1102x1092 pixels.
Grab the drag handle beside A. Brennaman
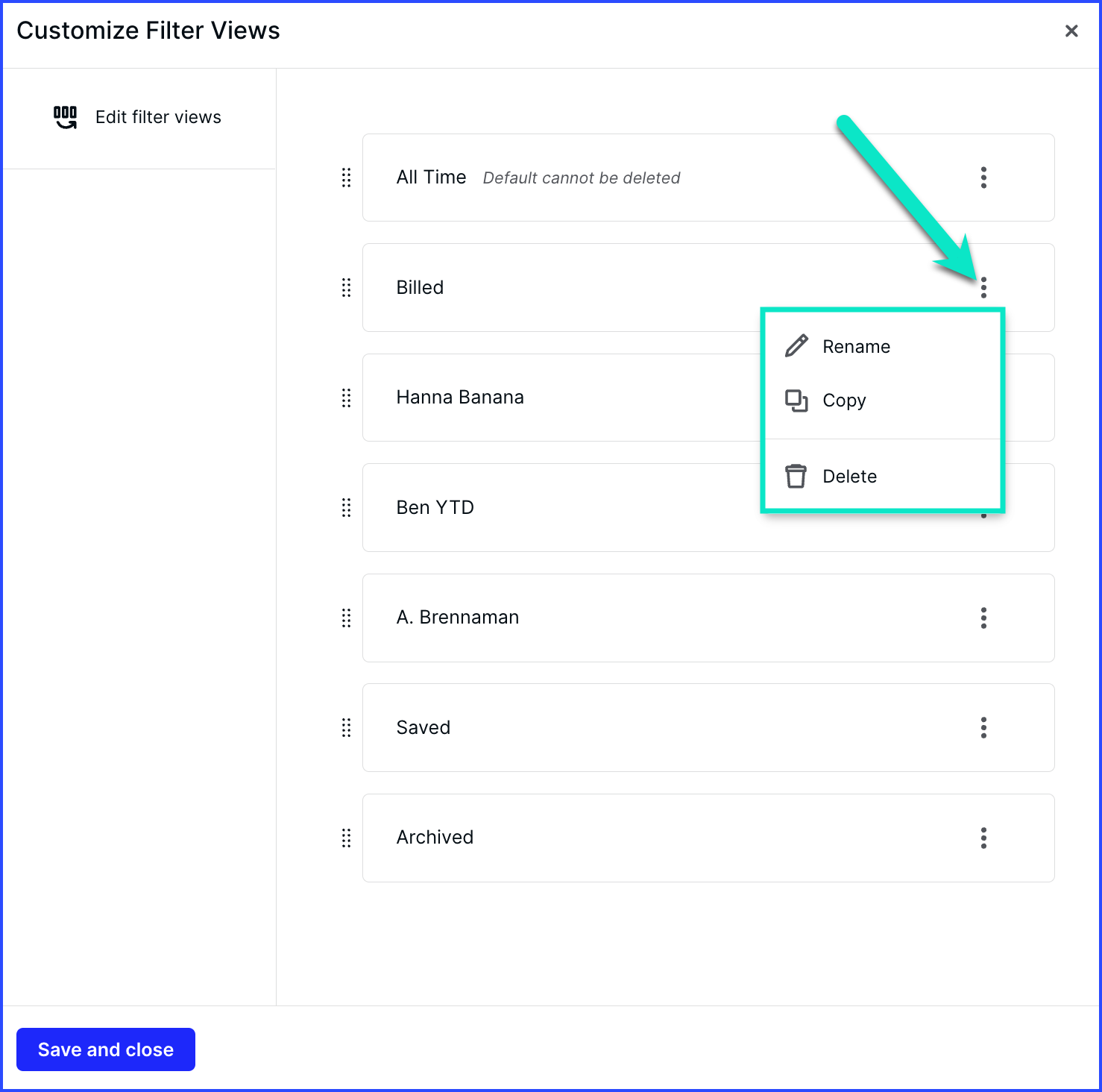[x=346, y=618]
